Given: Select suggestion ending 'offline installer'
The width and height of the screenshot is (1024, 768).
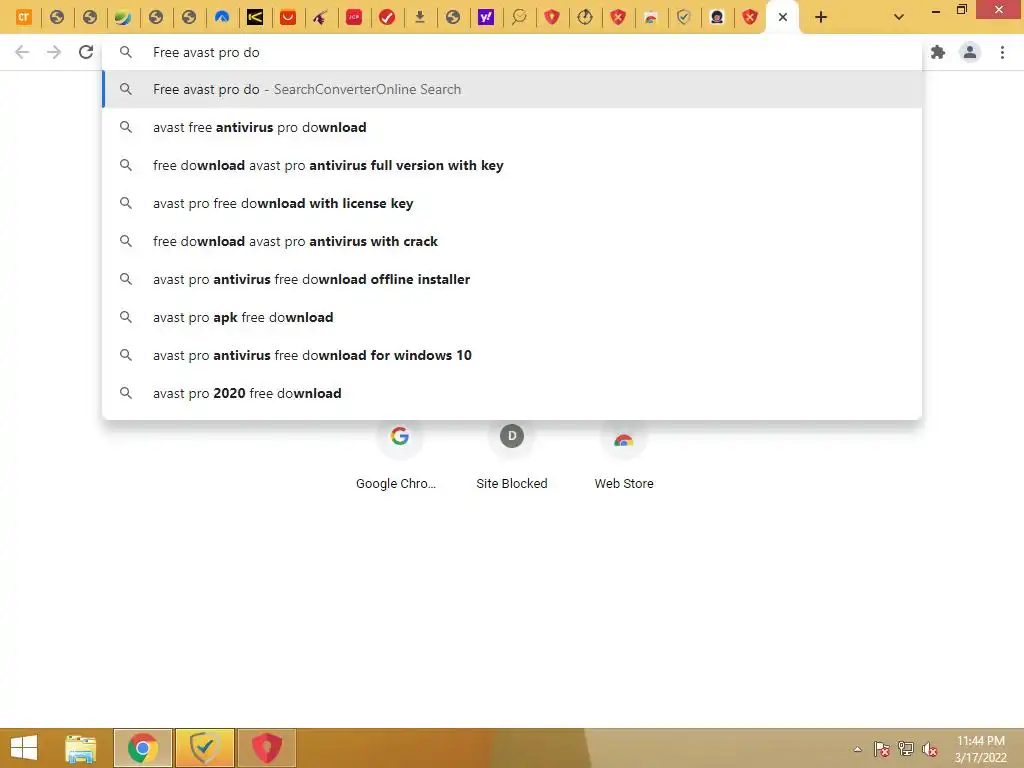Looking at the screenshot, I should pyautogui.click(x=512, y=279).
